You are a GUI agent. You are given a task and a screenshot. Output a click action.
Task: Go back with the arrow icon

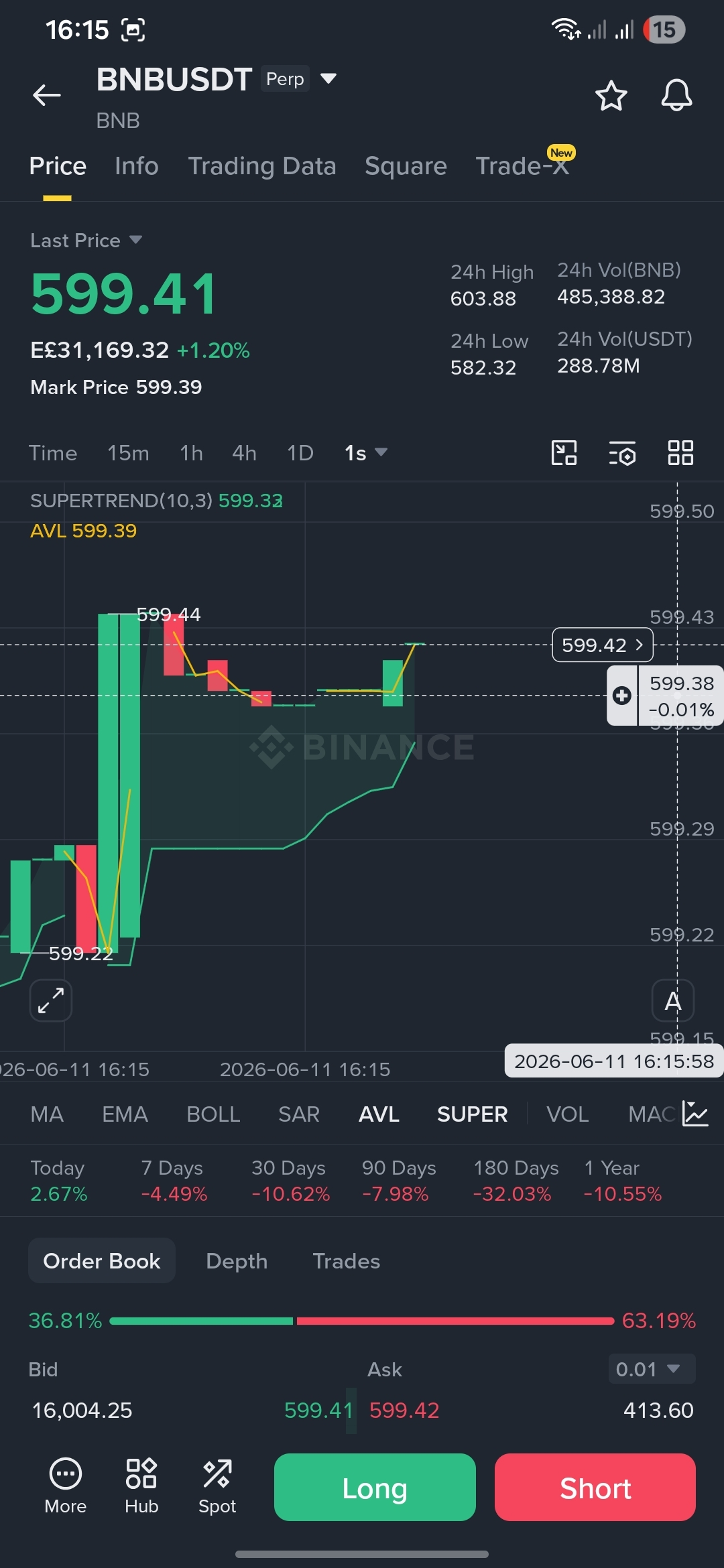(47, 95)
